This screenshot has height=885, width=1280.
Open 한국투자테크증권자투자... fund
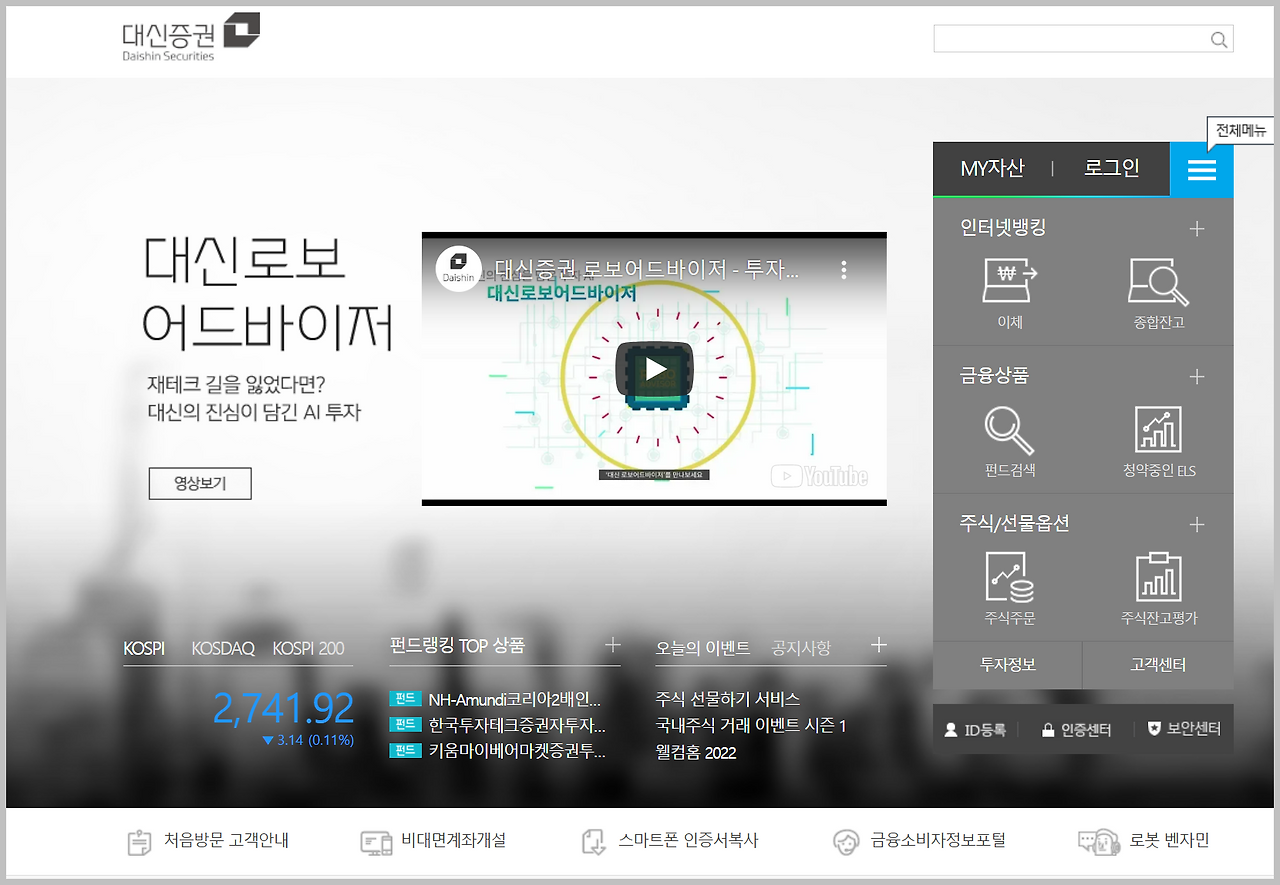(x=516, y=725)
